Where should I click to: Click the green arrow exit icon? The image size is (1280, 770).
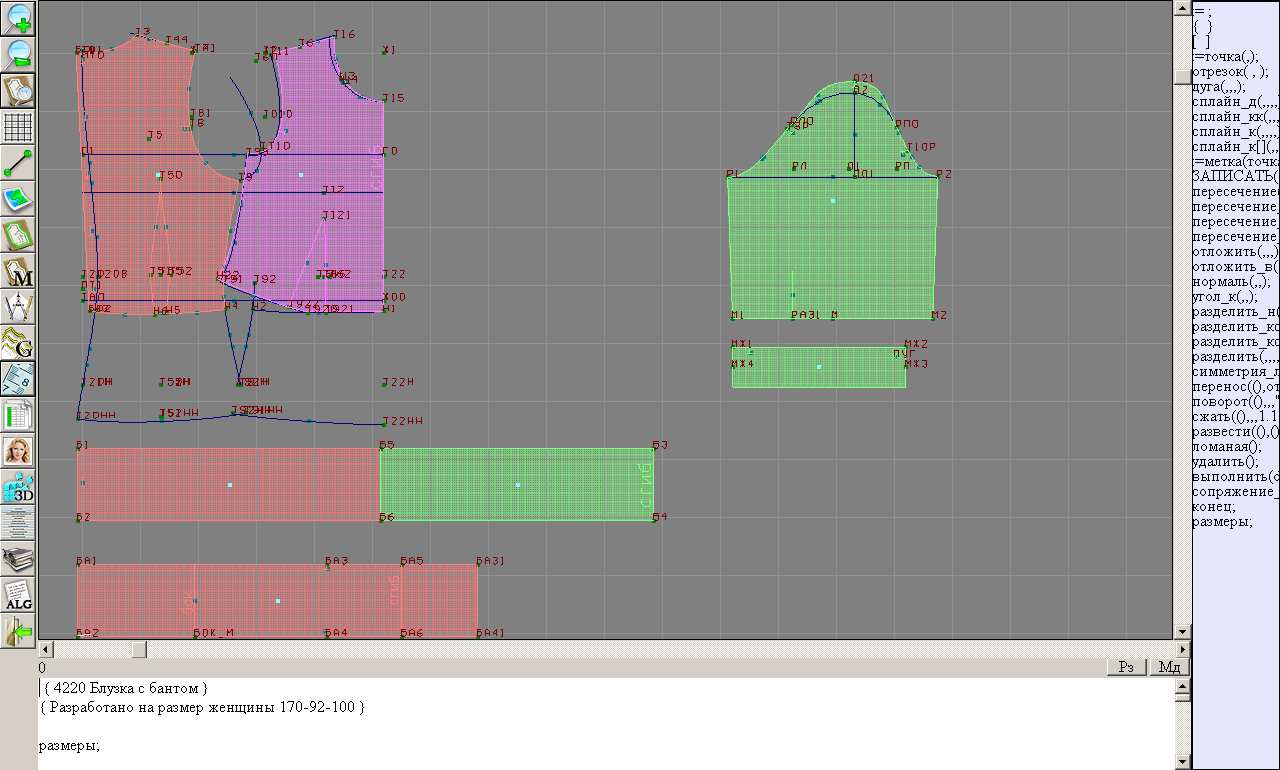tap(18, 631)
